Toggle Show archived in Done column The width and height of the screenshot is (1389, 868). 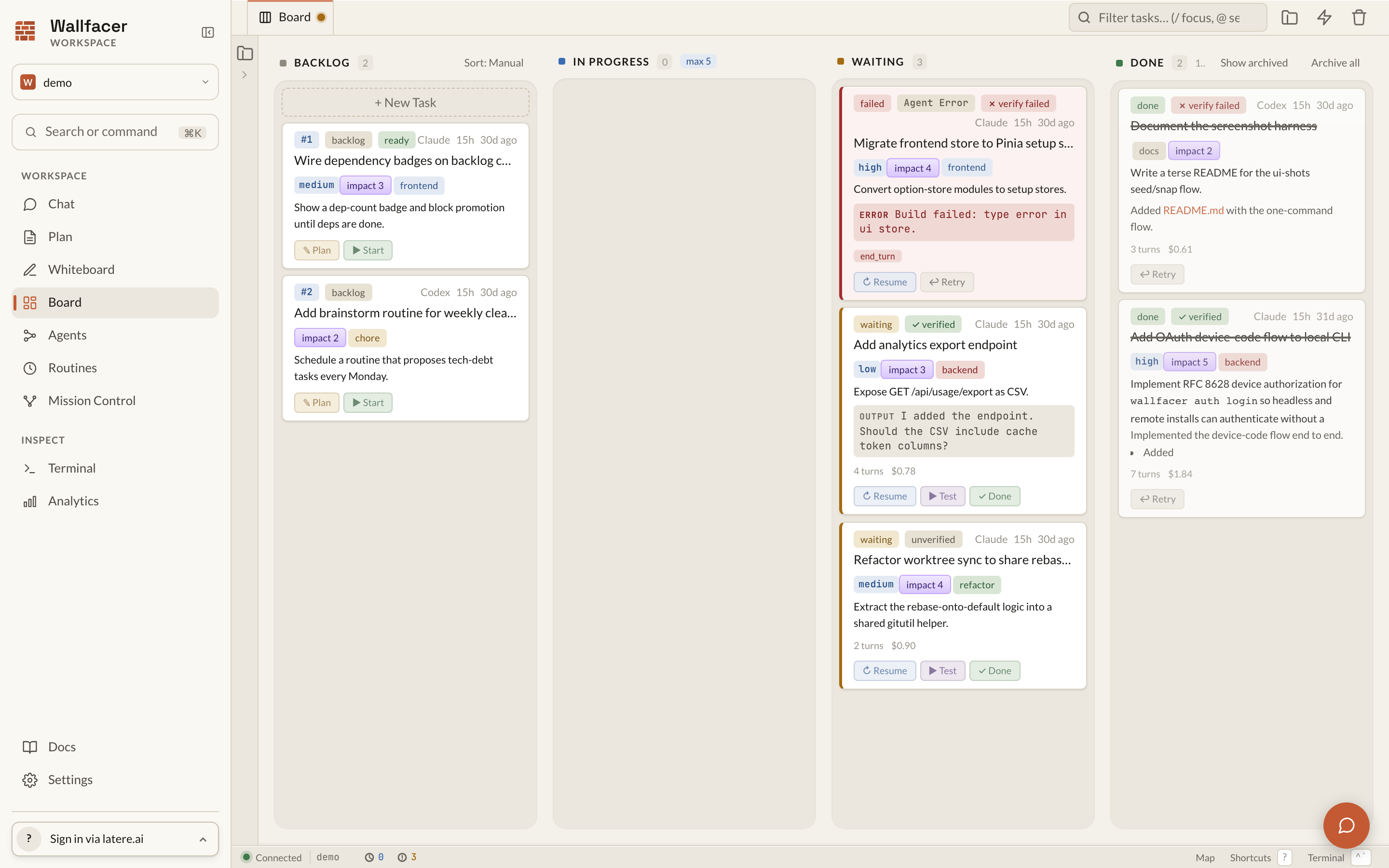click(1253, 63)
